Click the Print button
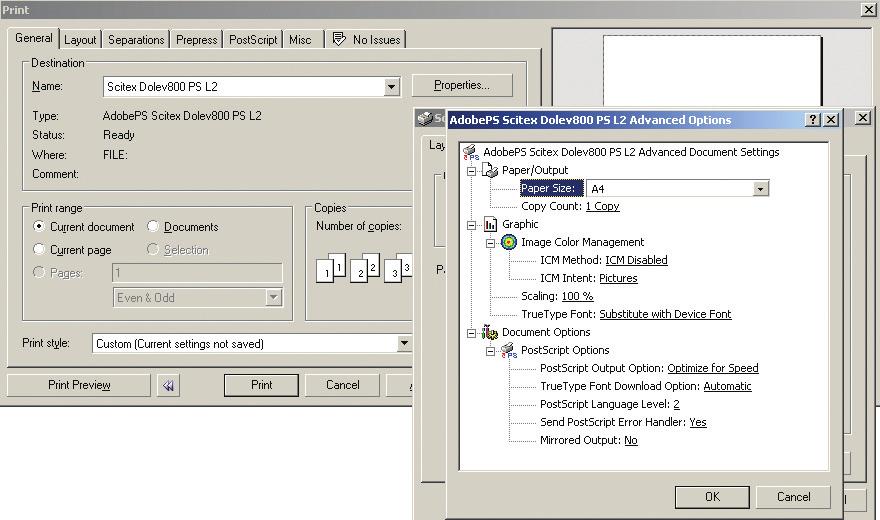The width and height of the screenshot is (880, 520). click(x=262, y=385)
